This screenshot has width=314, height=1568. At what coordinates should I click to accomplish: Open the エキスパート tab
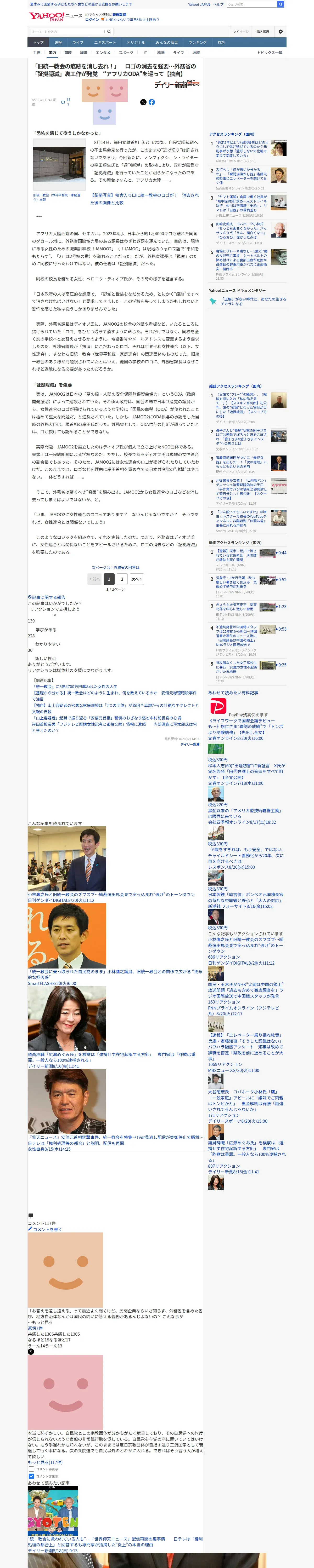(x=105, y=43)
